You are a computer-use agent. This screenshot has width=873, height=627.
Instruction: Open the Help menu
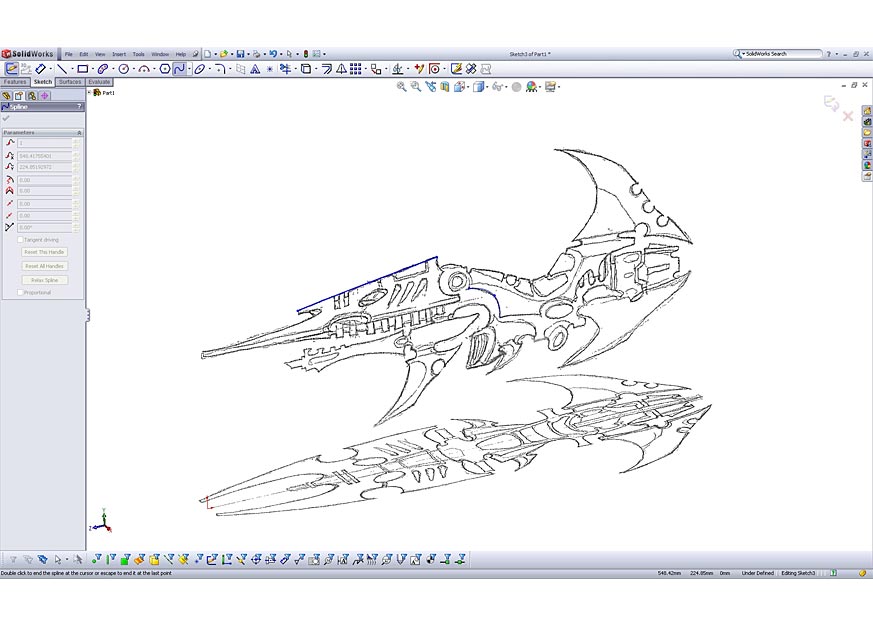tap(180, 55)
